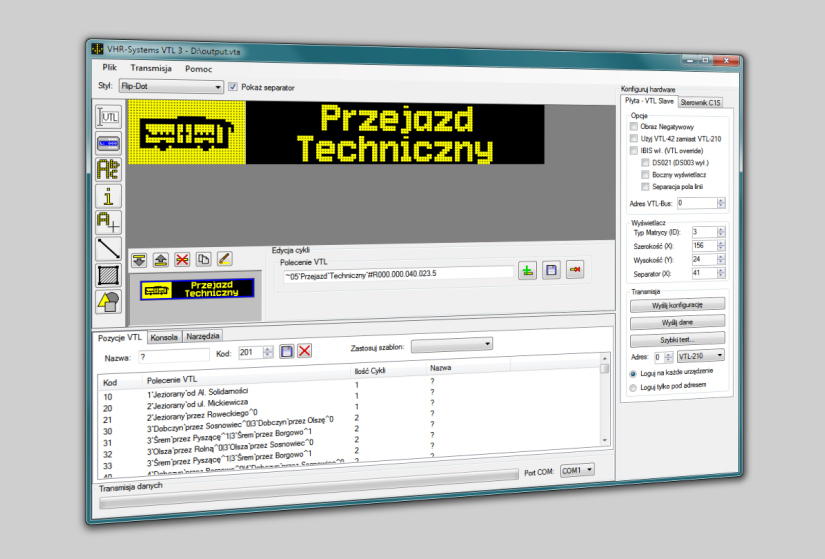
Task: Add VTL command with green plus icon
Action: click(527, 271)
